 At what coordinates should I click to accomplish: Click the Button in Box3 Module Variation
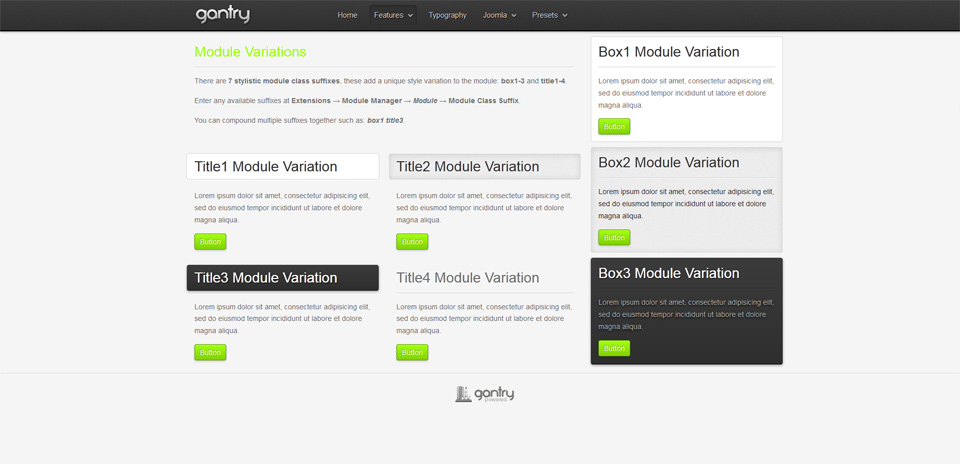[x=614, y=348]
